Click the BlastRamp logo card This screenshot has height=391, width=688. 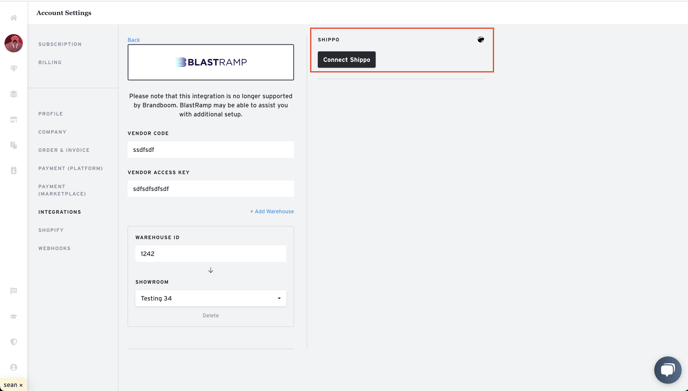point(211,62)
